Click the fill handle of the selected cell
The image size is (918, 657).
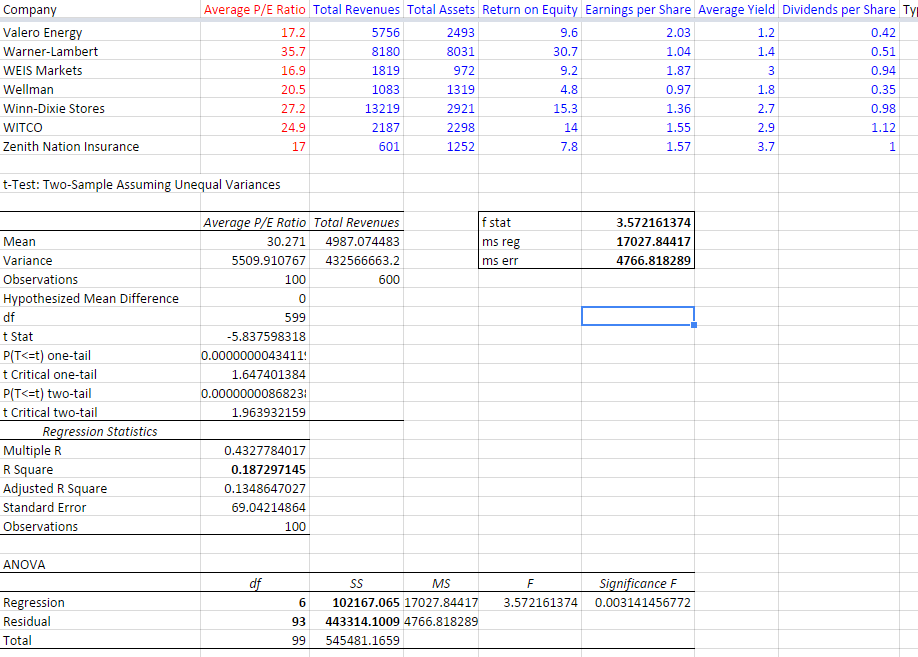click(694, 325)
